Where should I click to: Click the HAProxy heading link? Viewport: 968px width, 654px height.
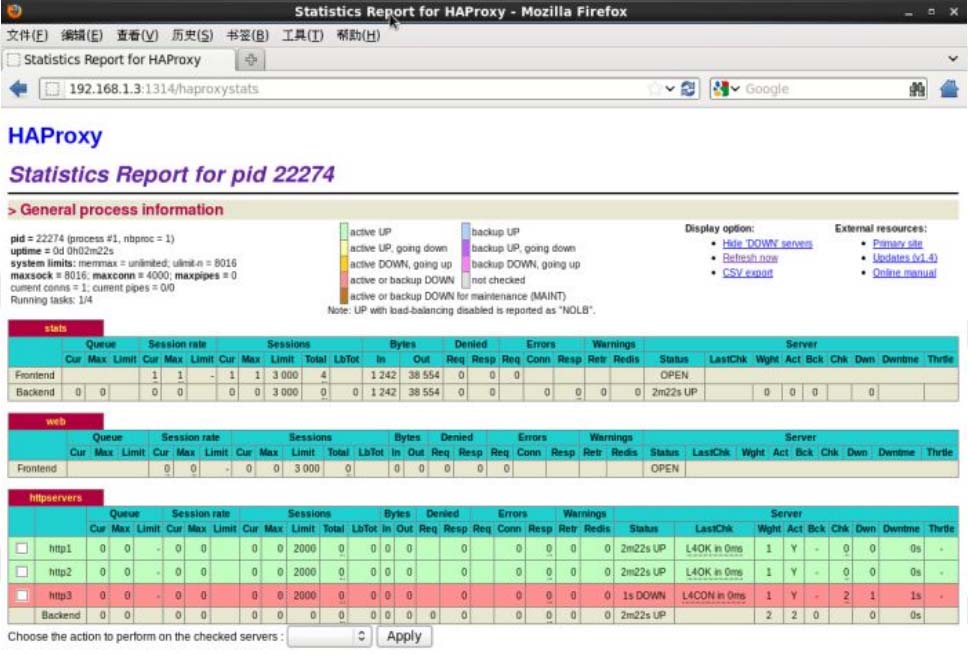tap(55, 135)
